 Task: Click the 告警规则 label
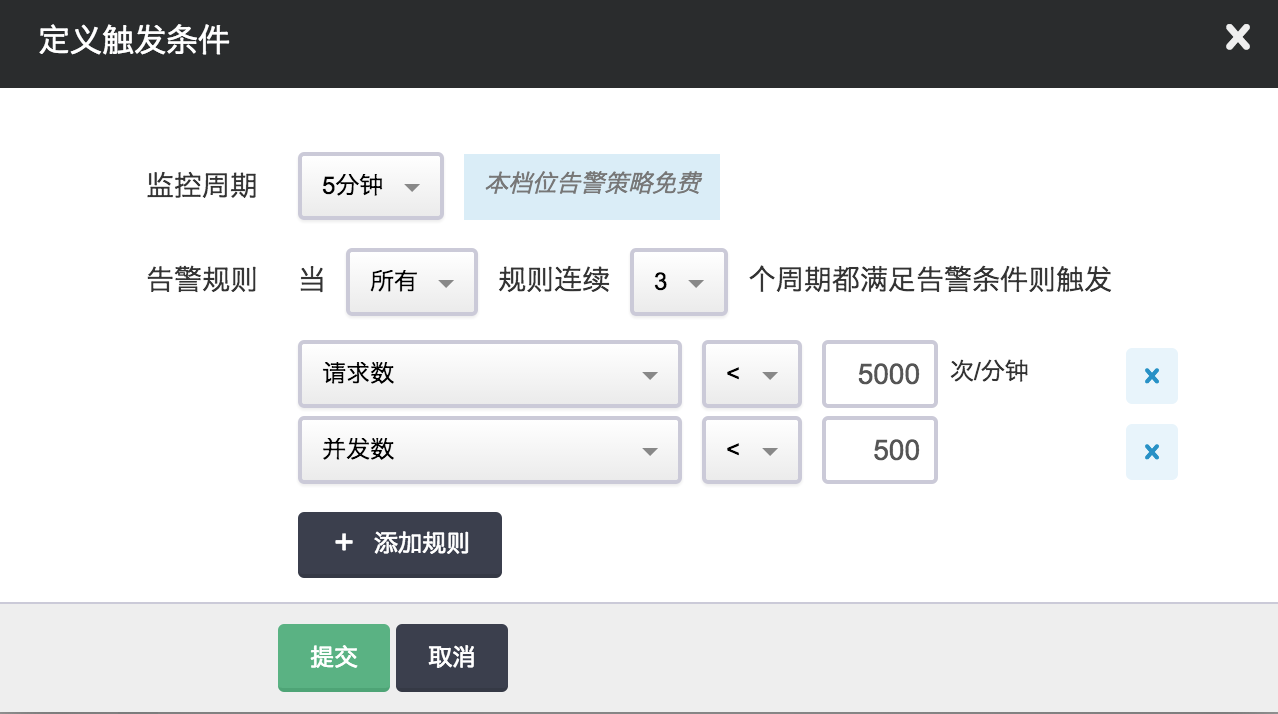coord(202,281)
